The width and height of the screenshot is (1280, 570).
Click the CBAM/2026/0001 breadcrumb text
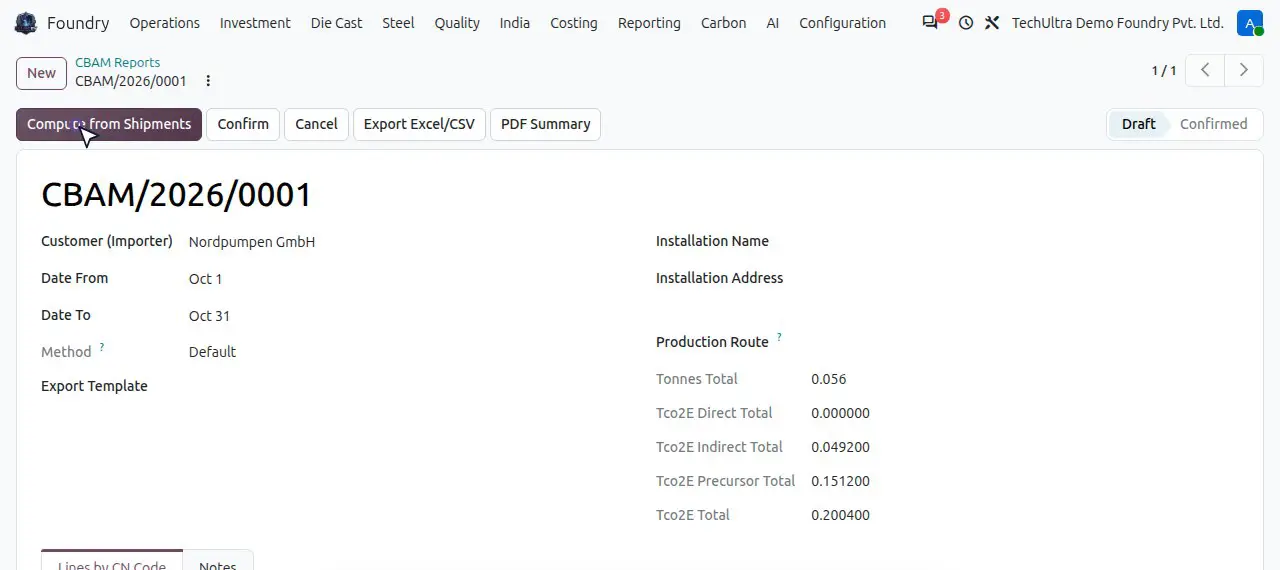pyautogui.click(x=131, y=81)
